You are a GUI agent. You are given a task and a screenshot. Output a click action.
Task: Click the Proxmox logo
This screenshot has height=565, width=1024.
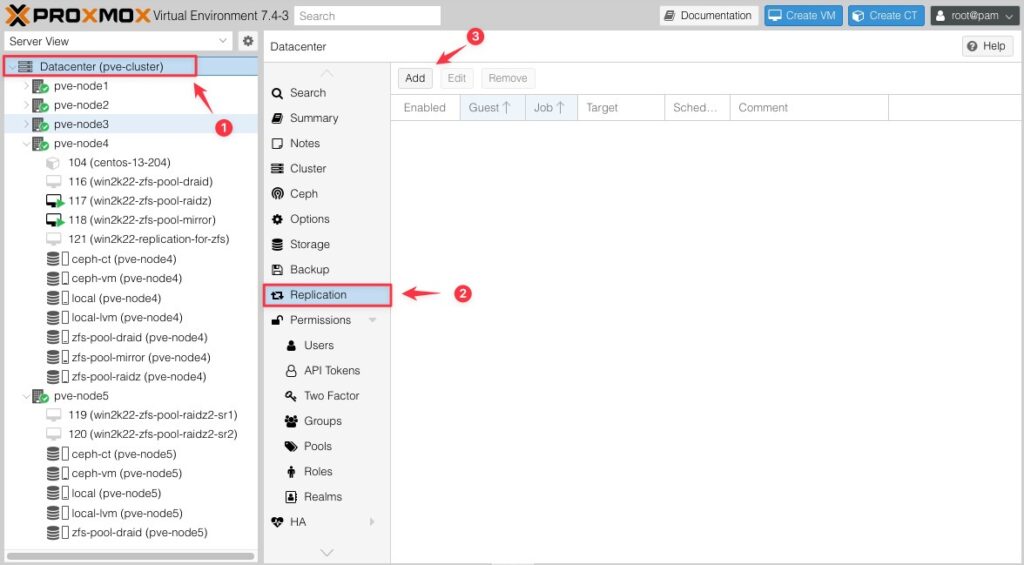tap(78, 15)
